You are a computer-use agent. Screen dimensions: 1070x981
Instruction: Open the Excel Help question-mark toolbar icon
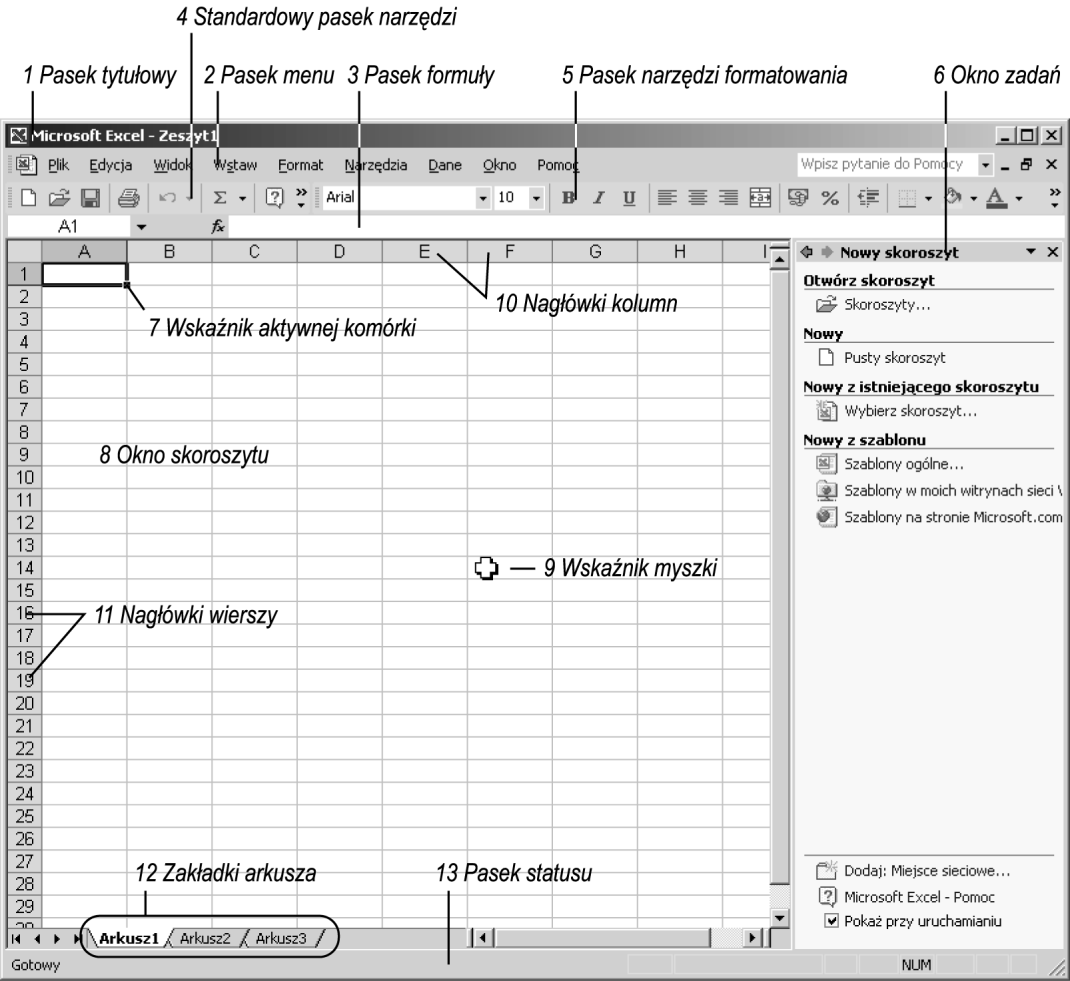click(274, 198)
